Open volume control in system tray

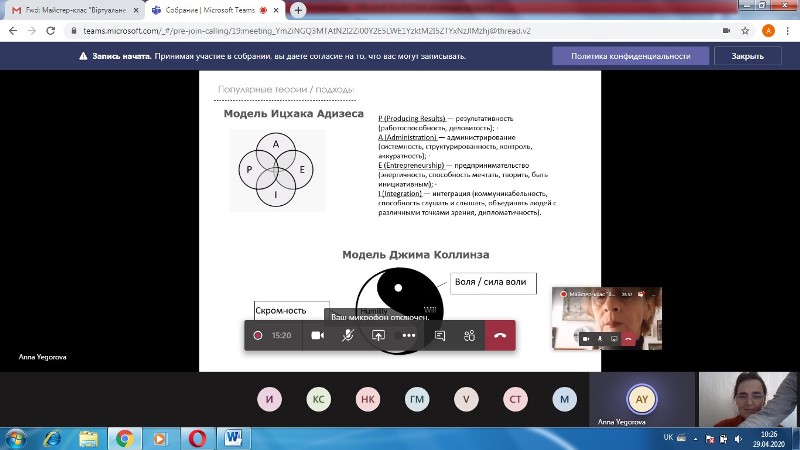coord(738,439)
